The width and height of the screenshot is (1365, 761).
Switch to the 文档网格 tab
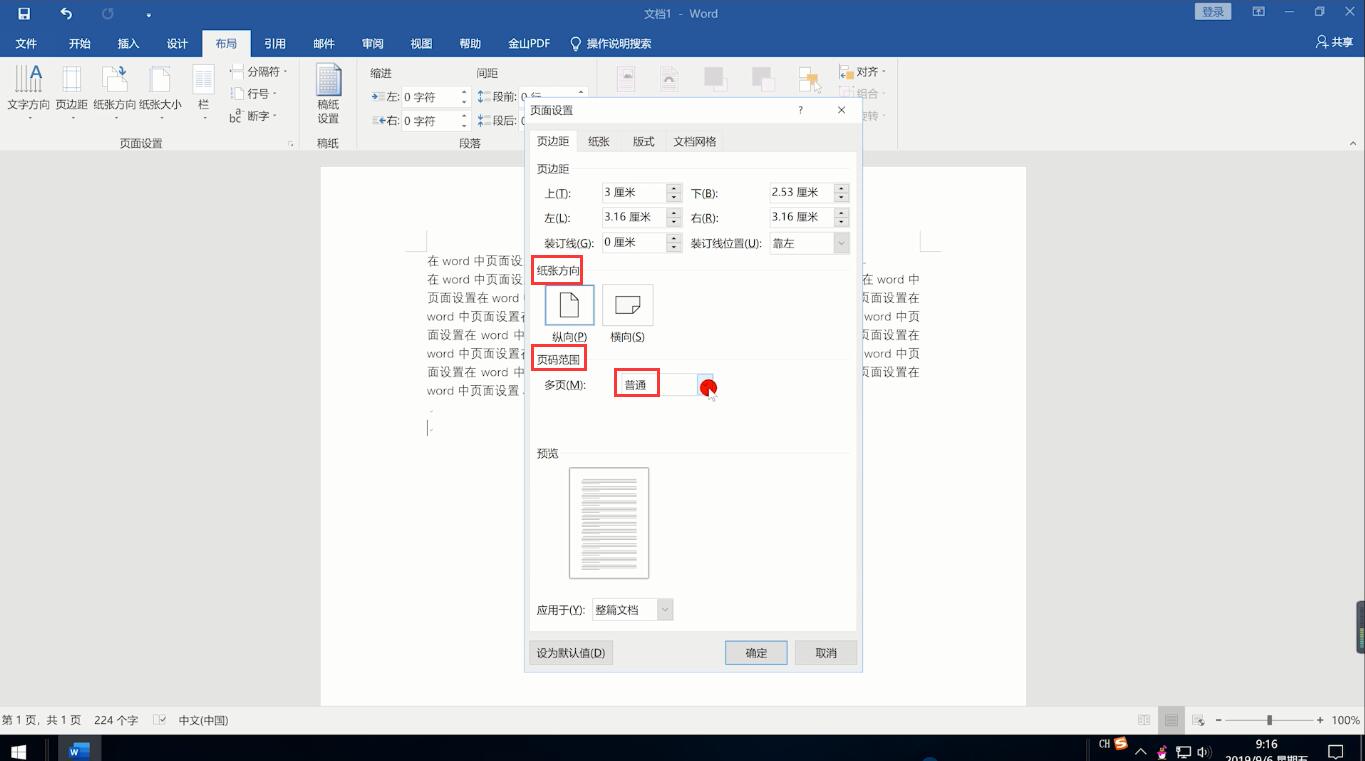click(695, 141)
